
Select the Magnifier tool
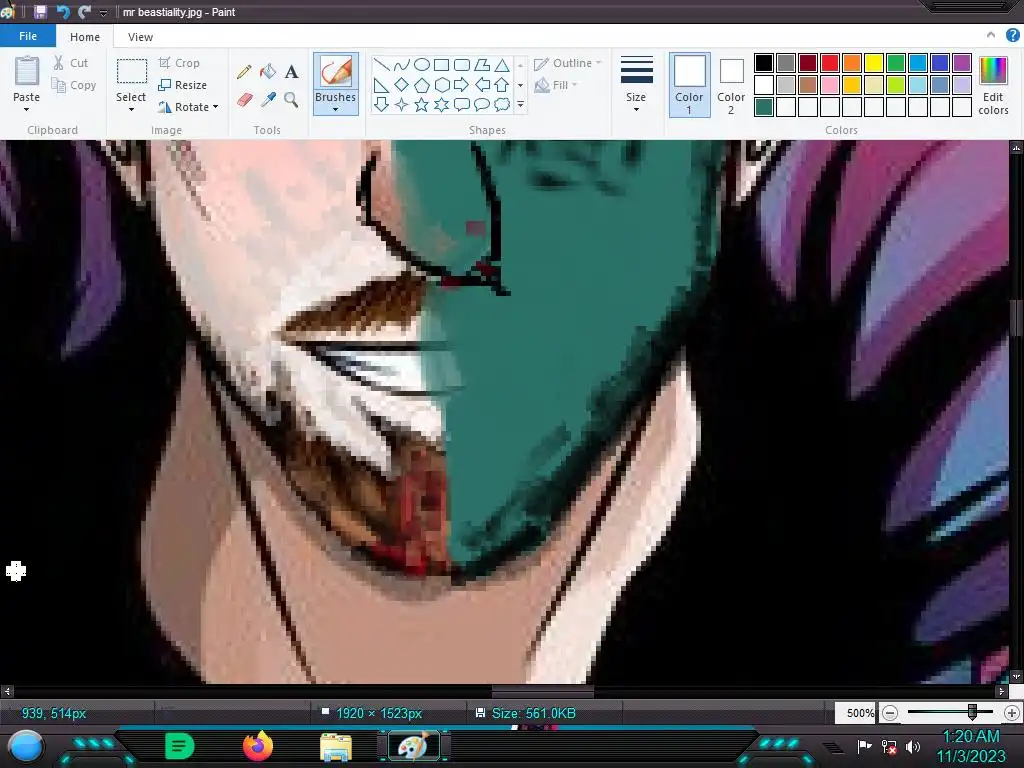tap(291, 99)
